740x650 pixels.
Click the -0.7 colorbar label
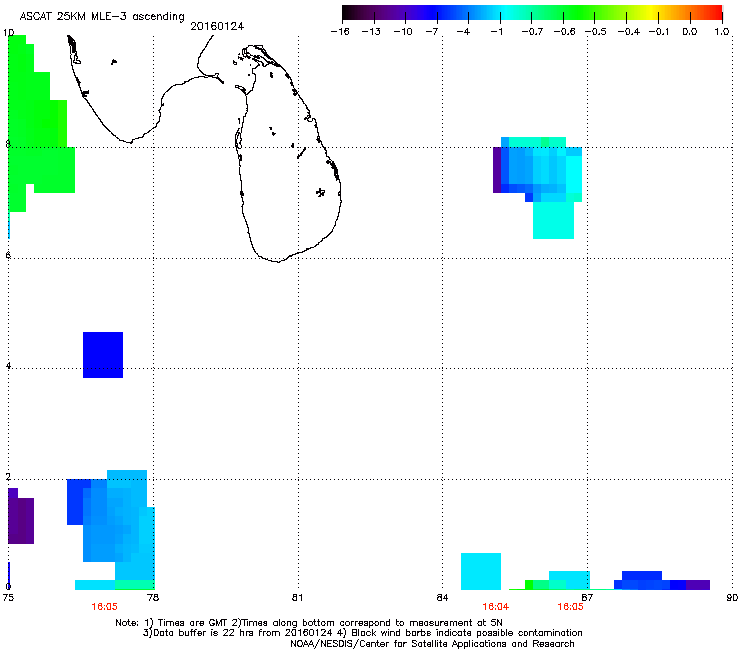tap(532, 32)
